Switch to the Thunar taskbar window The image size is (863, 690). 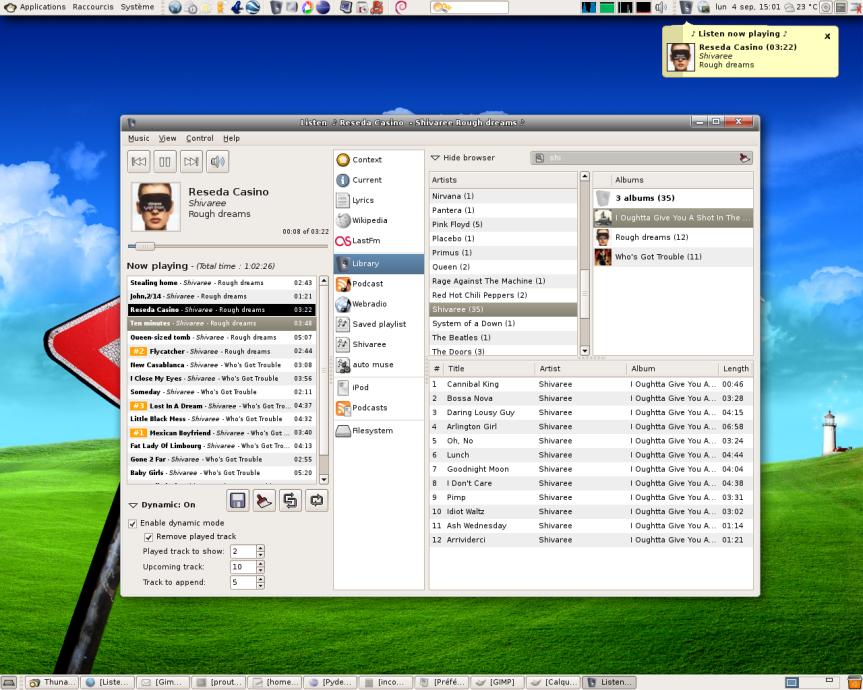click(x=52, y=682)
